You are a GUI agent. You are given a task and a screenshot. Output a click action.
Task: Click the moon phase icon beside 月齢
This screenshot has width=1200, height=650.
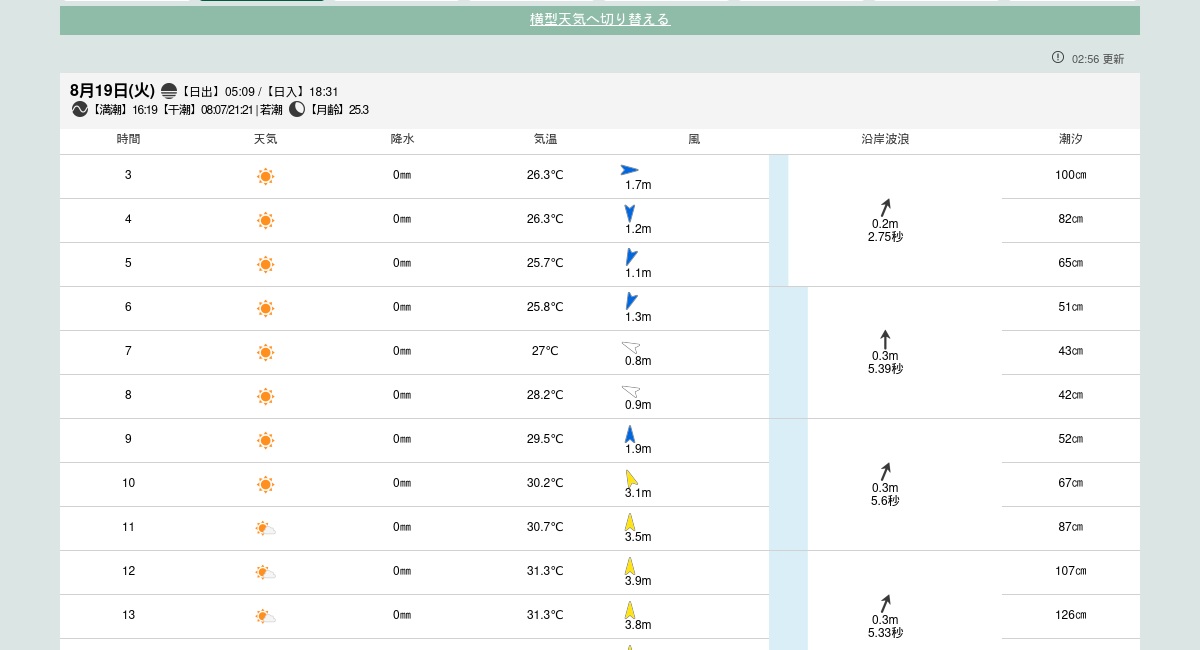pyautogui.click(x=297, y=109)
